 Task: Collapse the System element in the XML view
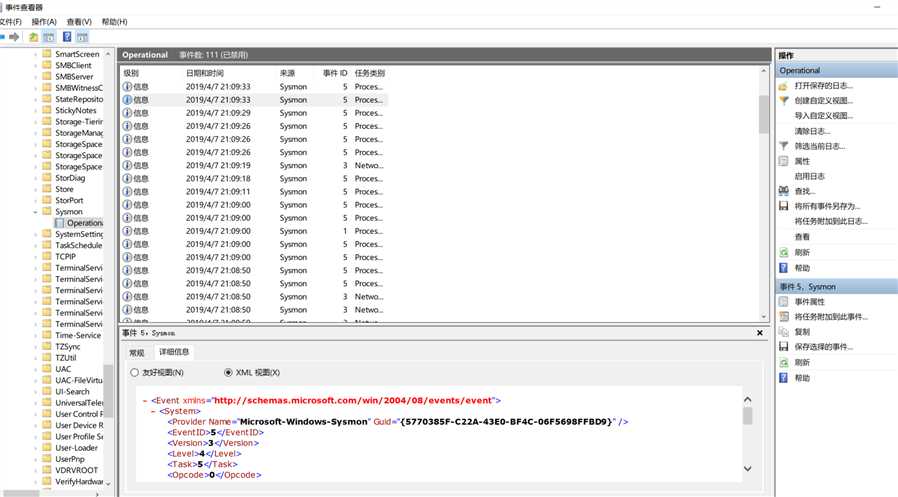tap(153, 411)
